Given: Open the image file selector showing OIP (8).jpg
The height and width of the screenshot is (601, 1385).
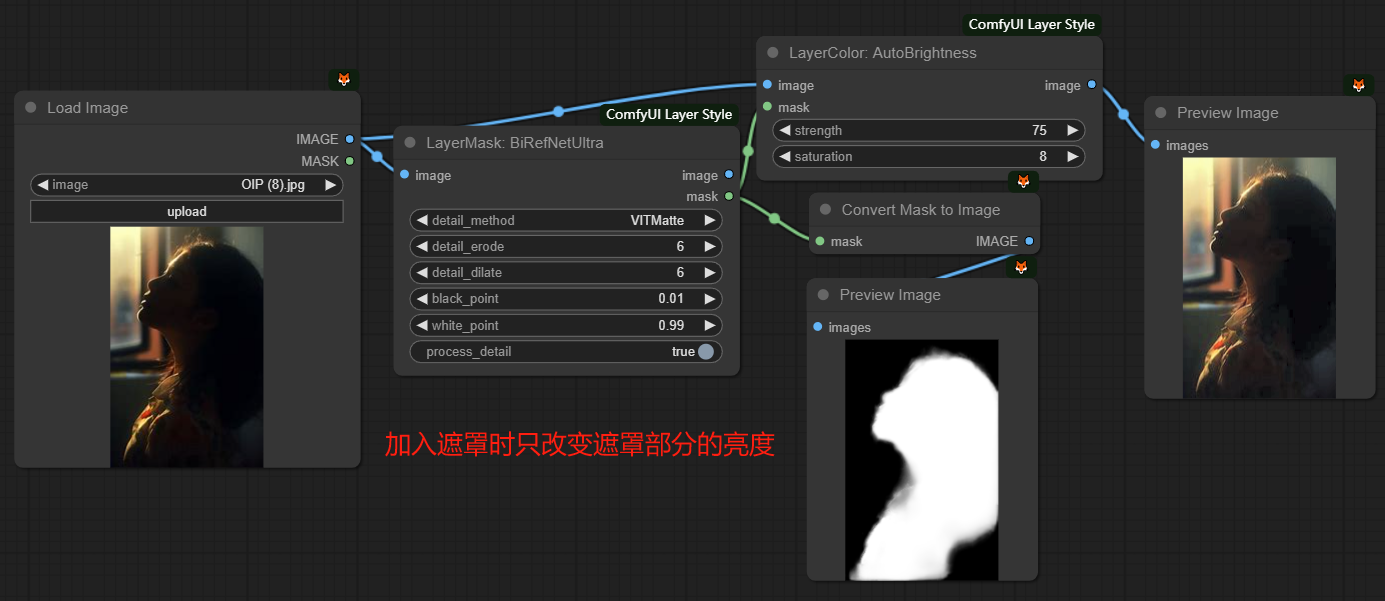Looking at the screenshot, I should click(187, 185).
